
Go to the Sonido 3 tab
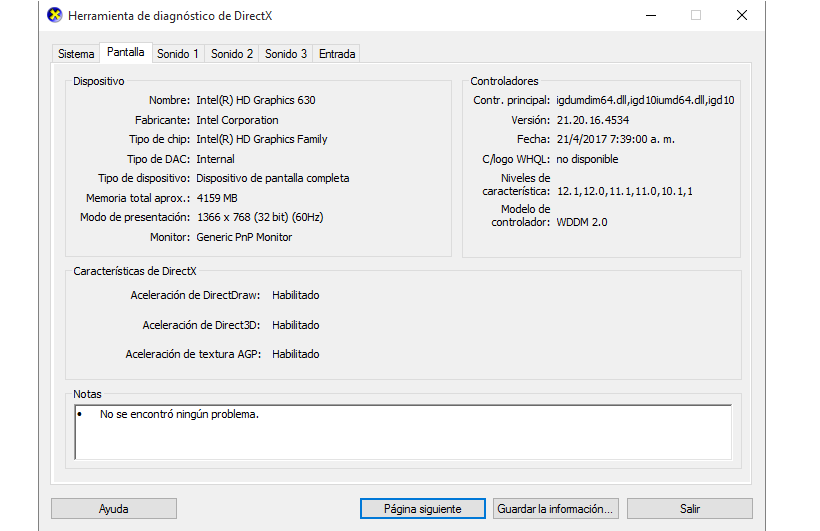[286, 54]
